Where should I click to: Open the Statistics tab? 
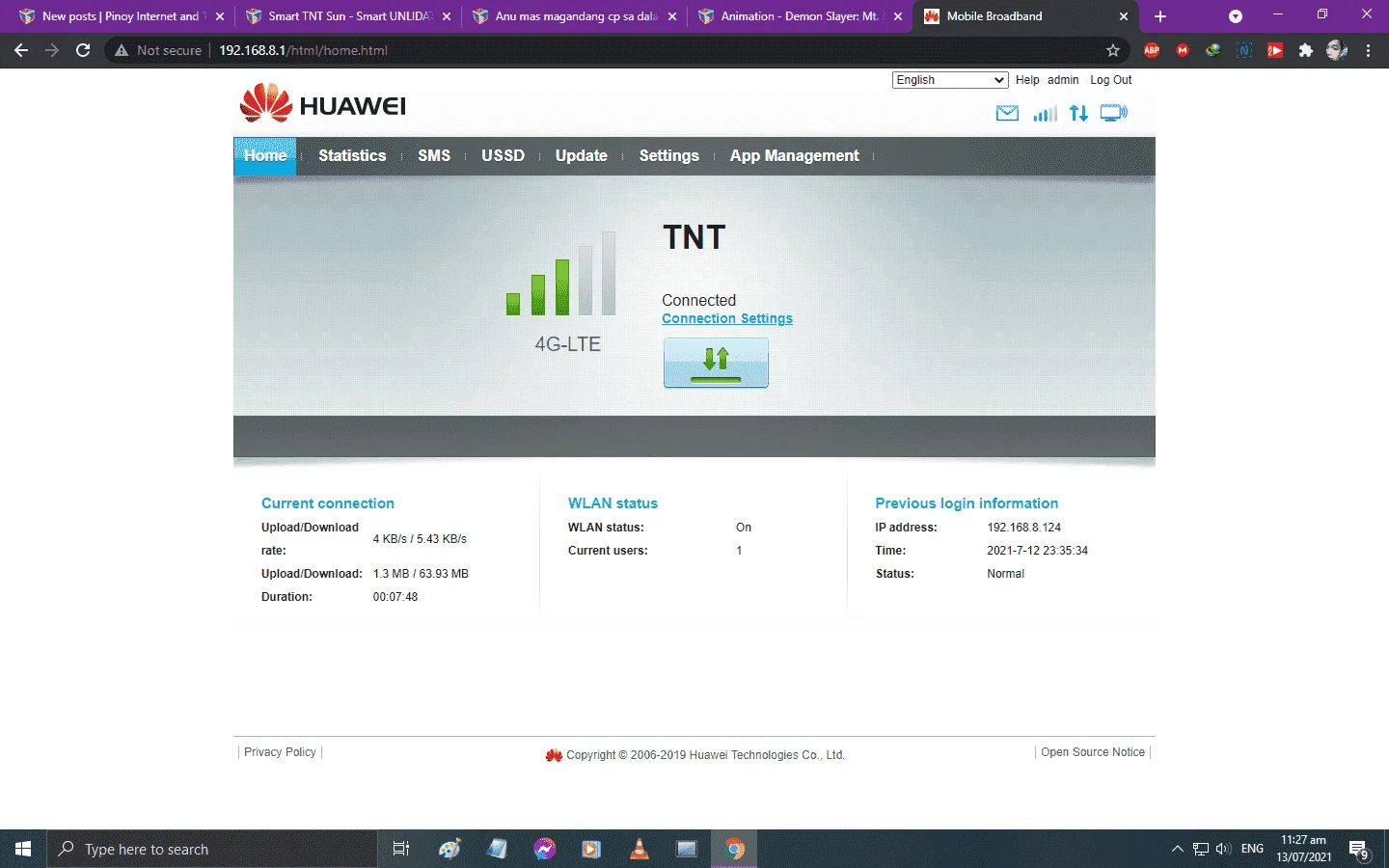click(352, 155)
